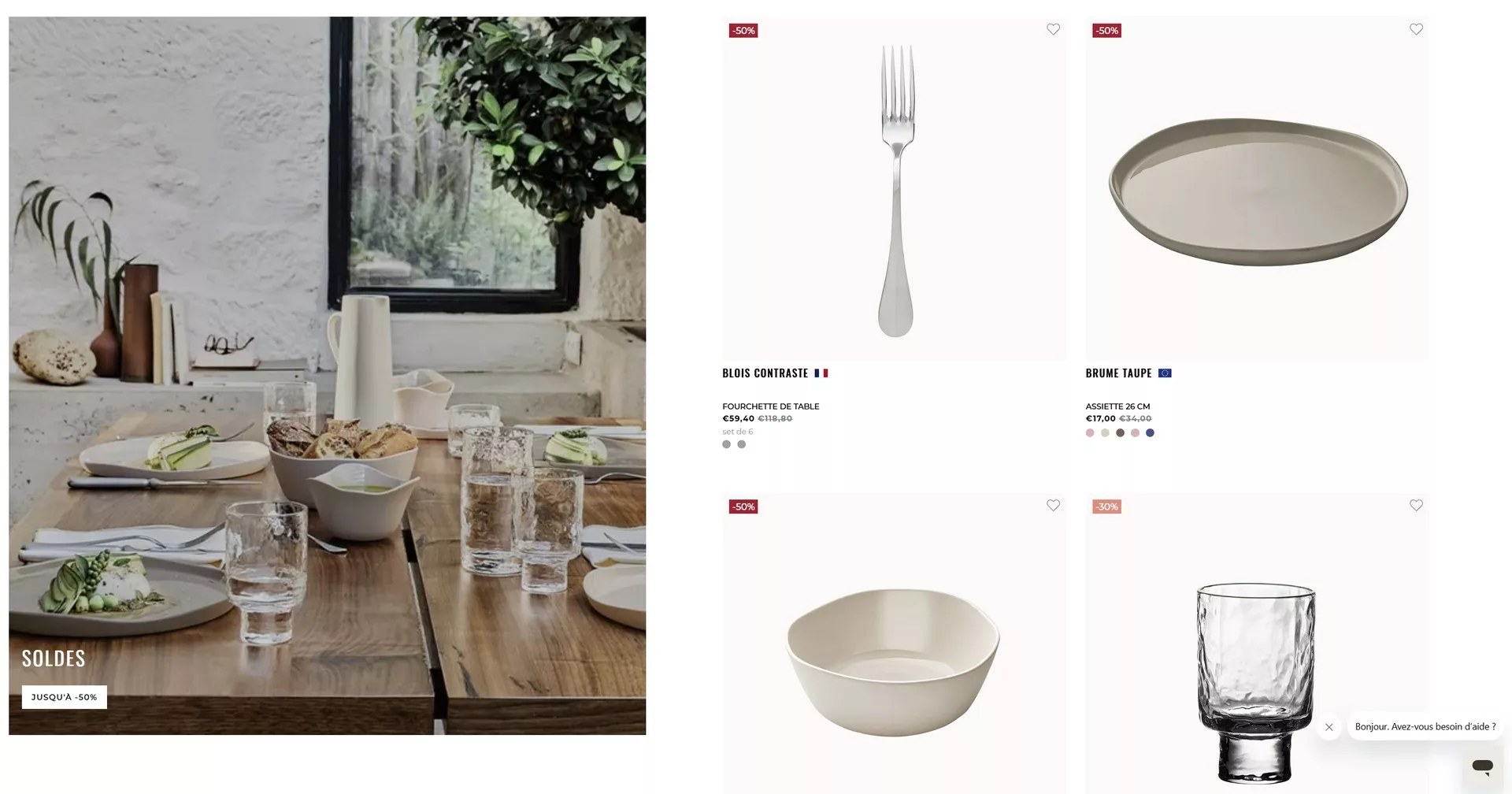Click the JUSQU'À -50% button
1512x794 pixels.
click(64, 697)
